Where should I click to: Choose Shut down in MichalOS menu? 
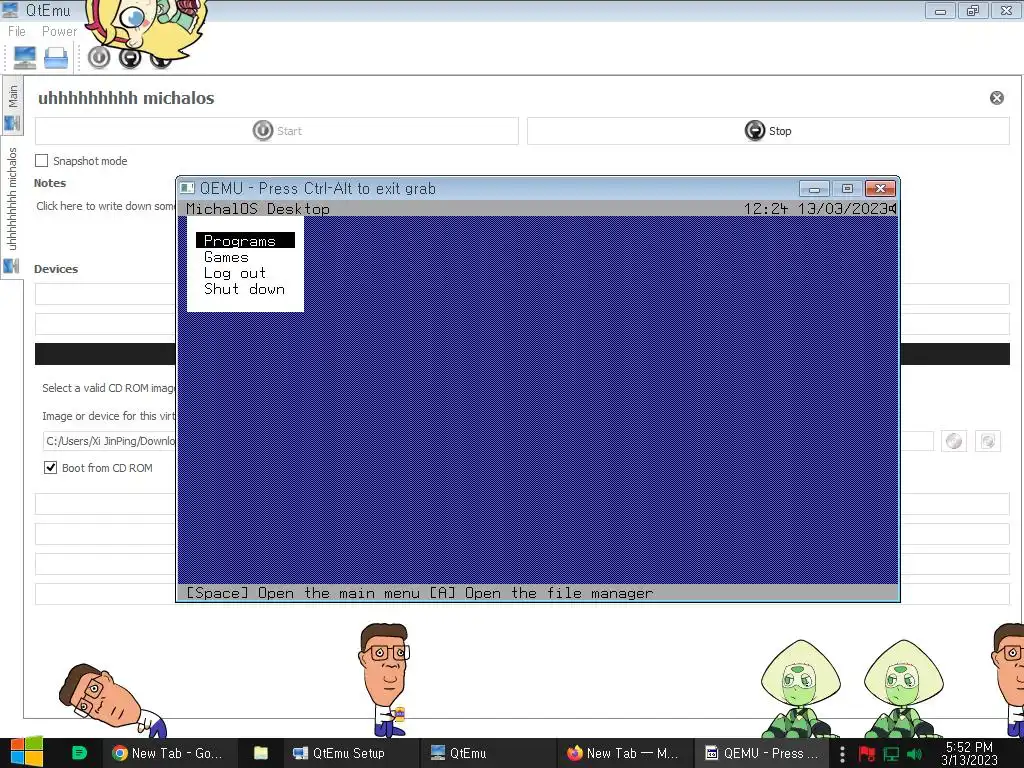pos(244,289)
